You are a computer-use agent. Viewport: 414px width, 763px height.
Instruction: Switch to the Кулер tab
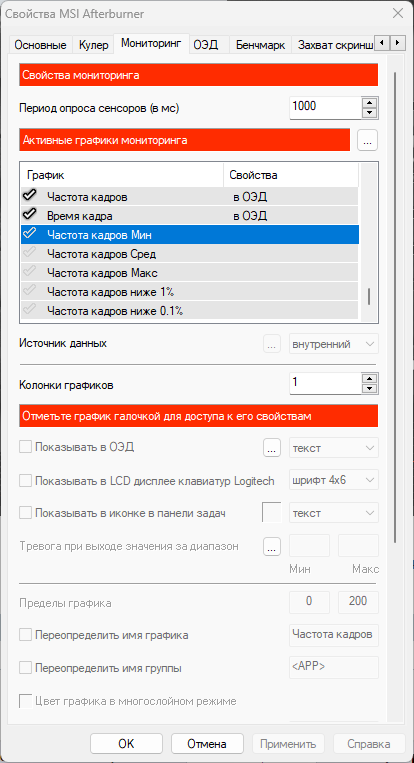click(93, 46)
